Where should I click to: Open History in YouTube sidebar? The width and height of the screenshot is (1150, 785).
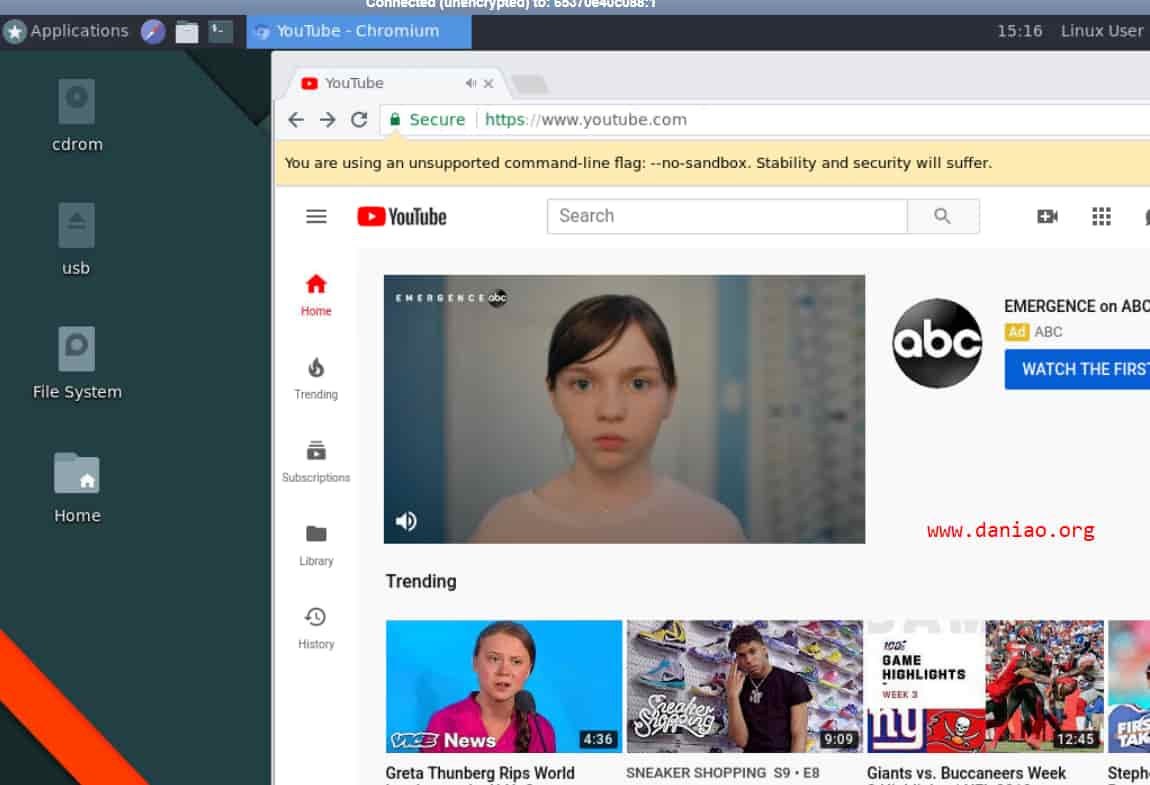click(316, 628)
